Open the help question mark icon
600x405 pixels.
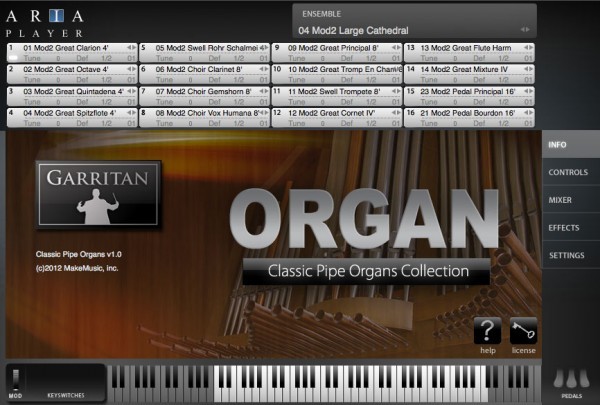click(488, 330)
